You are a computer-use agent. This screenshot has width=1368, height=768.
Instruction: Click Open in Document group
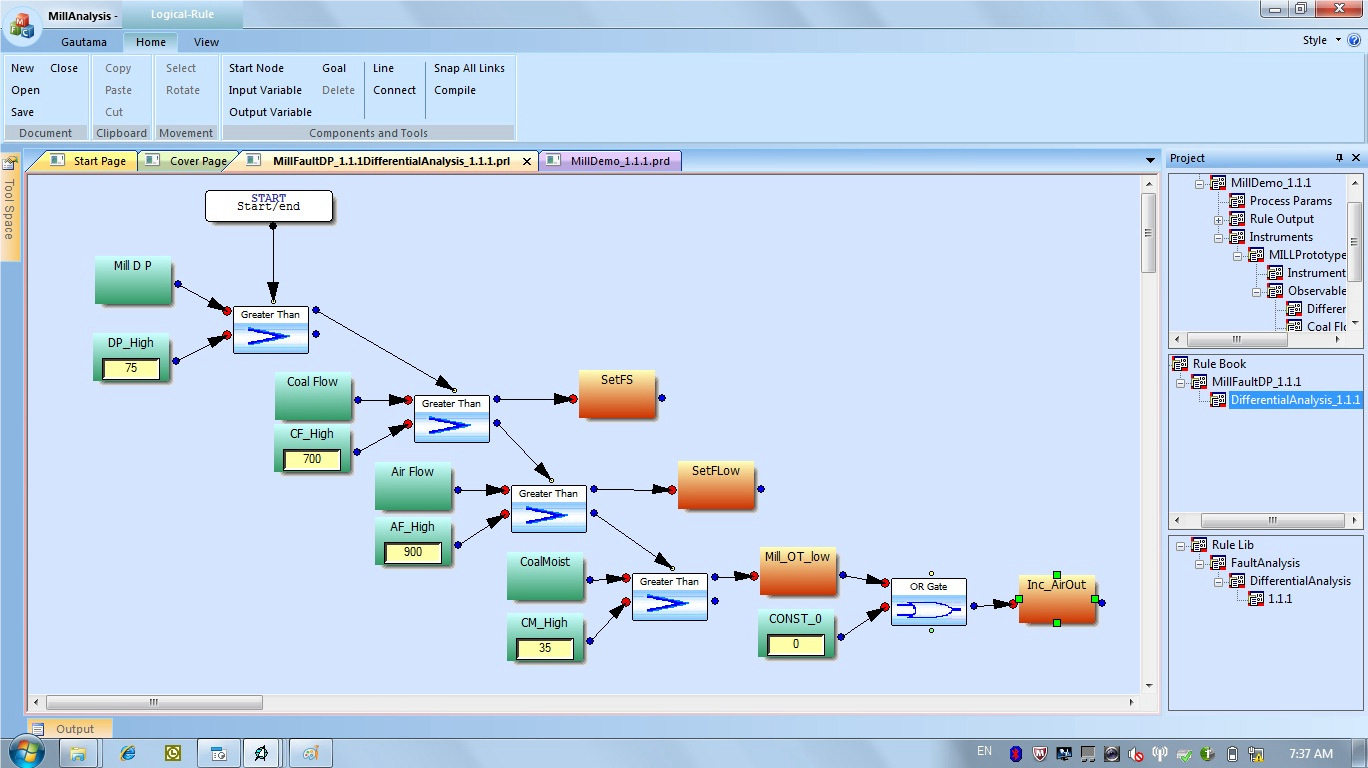click(26, 90)
